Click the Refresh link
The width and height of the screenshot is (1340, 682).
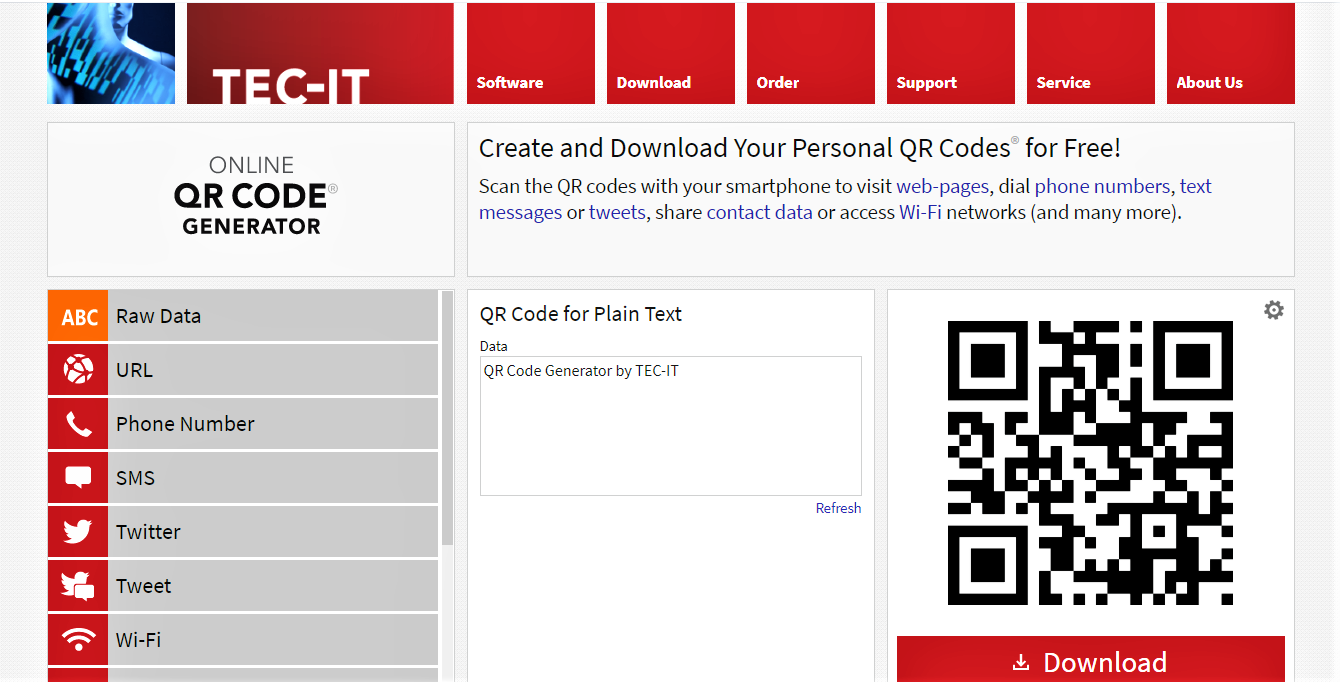point(838,508)
